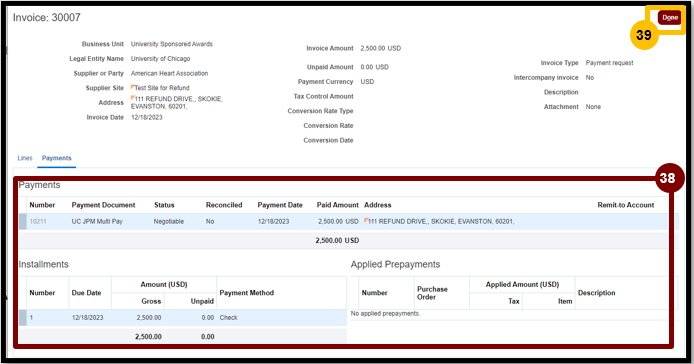The width and height of the screenshot is (694, 364).
Task: Click the Payment Method column header
Action: click(247, 293)
